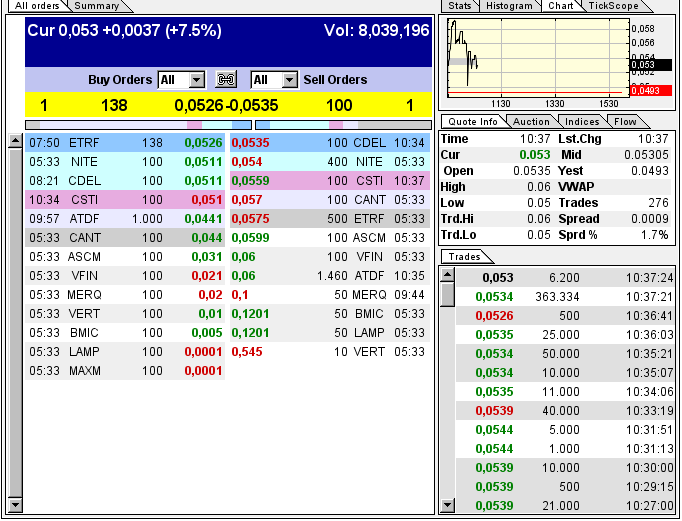Click the link chain icon between order filters
This screenshot has width=682, height=521.
click(x=226, y=80)
